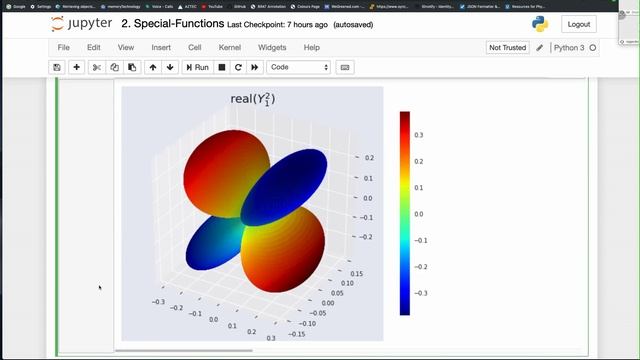Open the Insert menu

[x=161, y=48]
